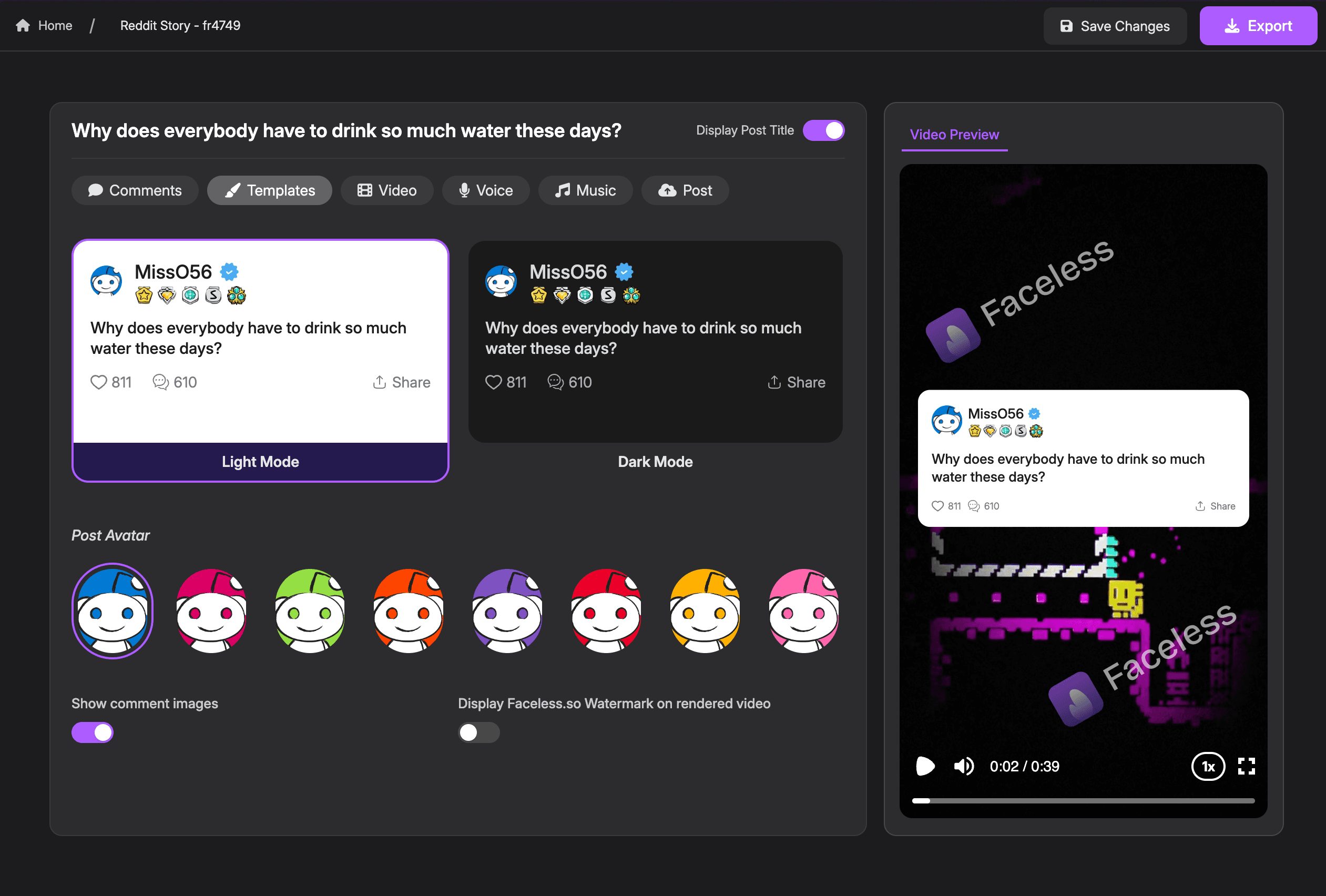This screenshot has width=1326, height=896.
Task: Select the yellow post avatar
Action: 705,610
